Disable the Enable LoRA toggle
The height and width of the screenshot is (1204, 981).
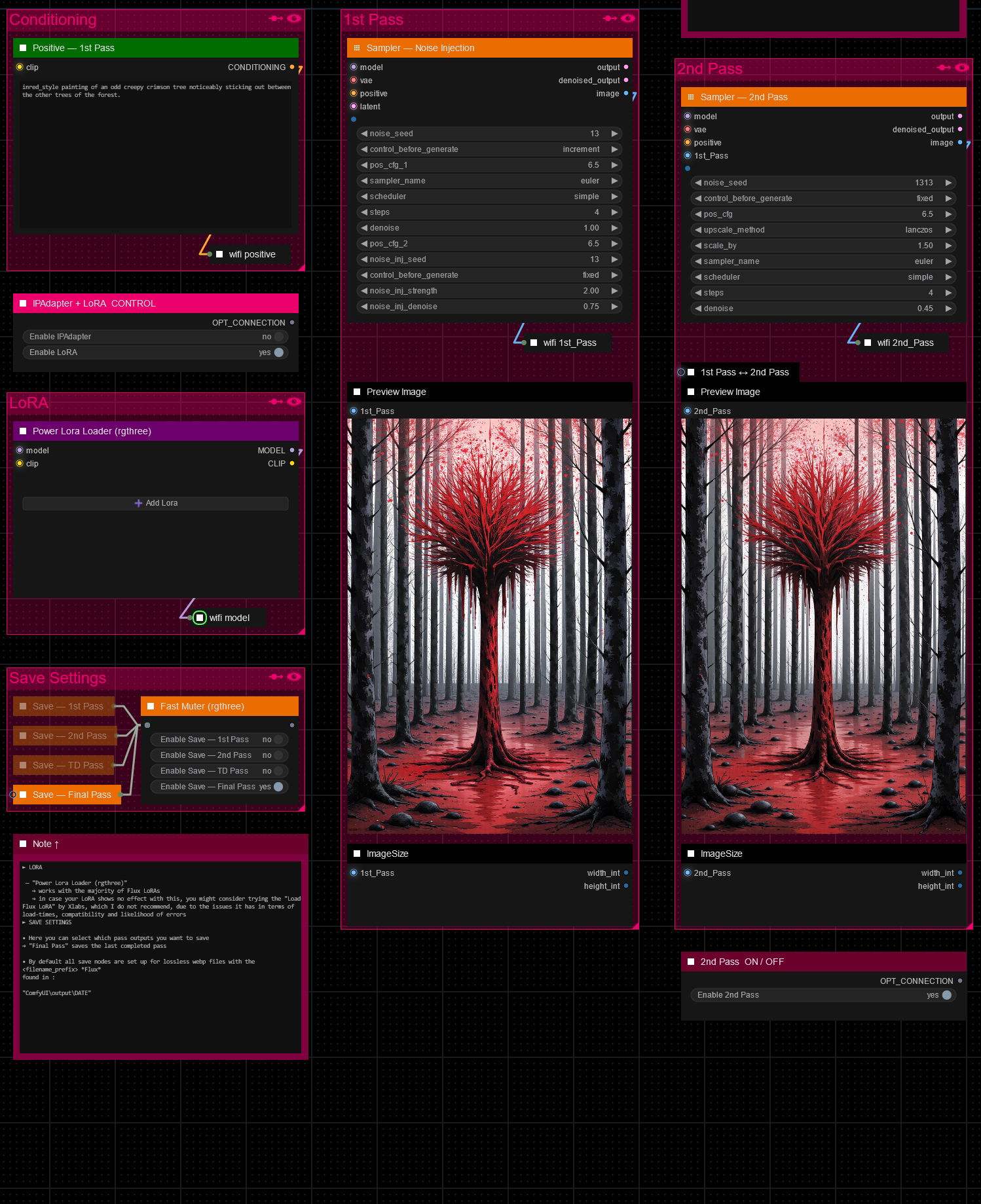tap(279, 352)
